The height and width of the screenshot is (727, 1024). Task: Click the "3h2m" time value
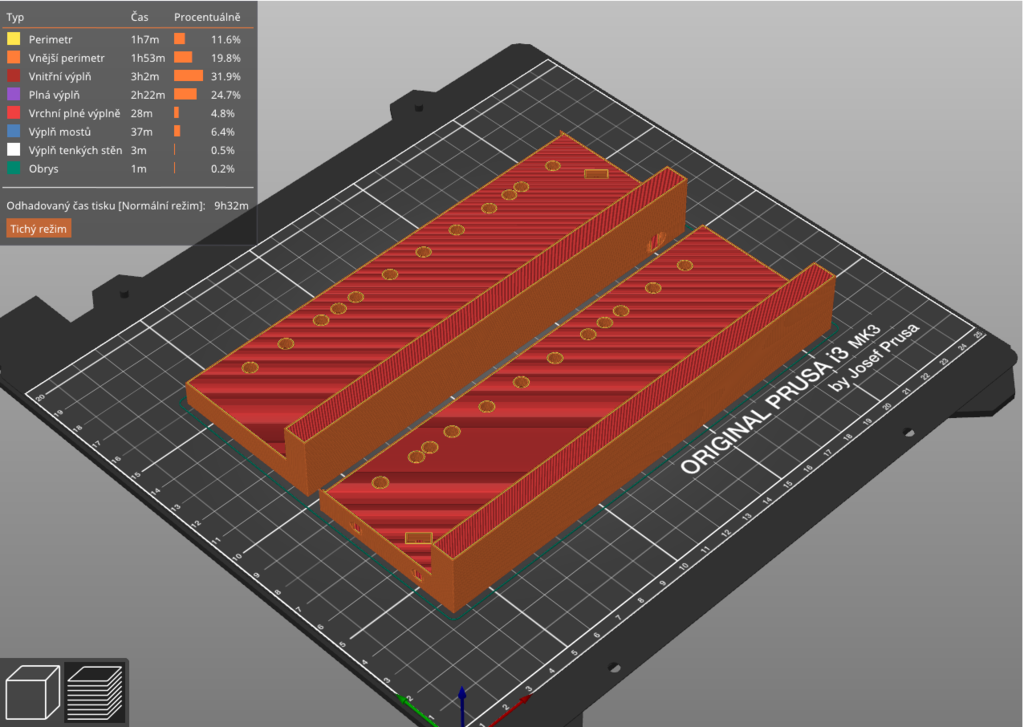point(144,76)
